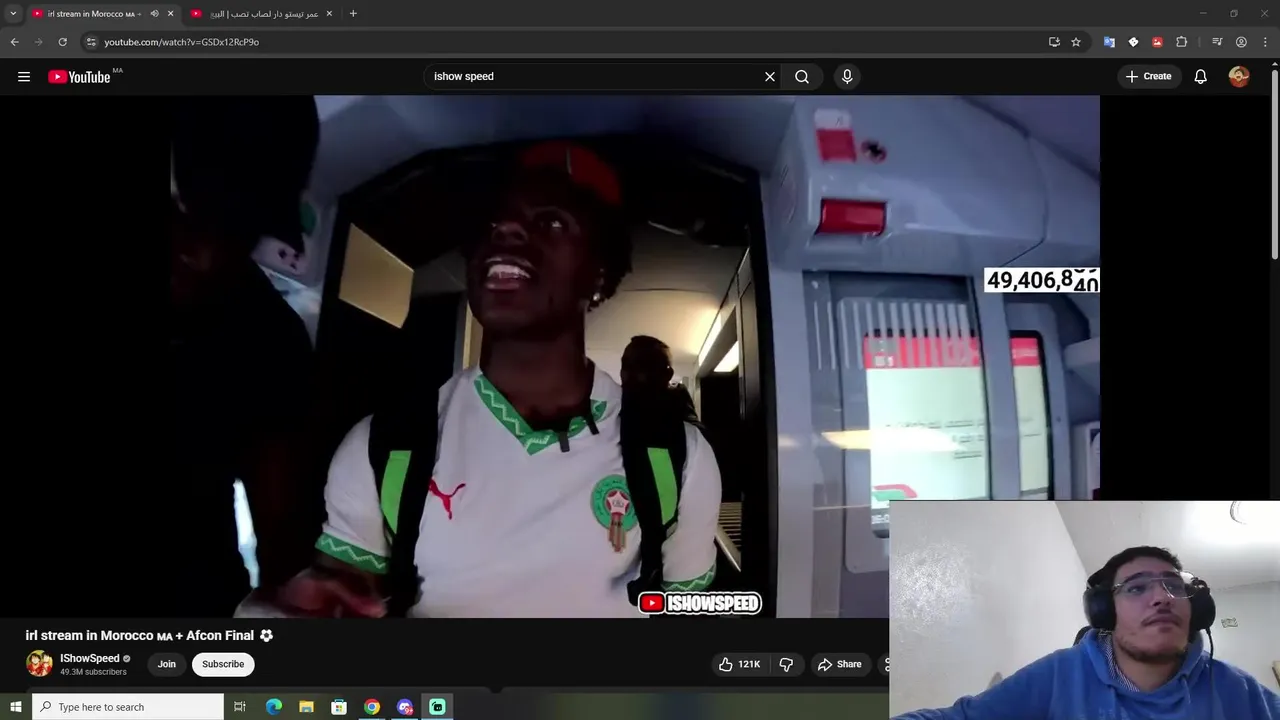
Task: Share the video
Action: pyautogui.click(x=839, y=664)
